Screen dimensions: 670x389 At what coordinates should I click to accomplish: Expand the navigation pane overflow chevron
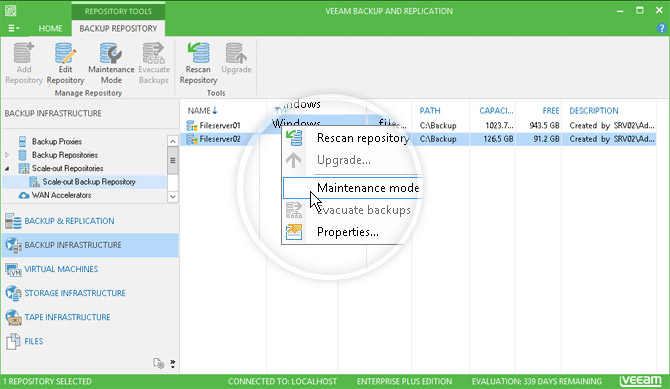tap(173, 364)
